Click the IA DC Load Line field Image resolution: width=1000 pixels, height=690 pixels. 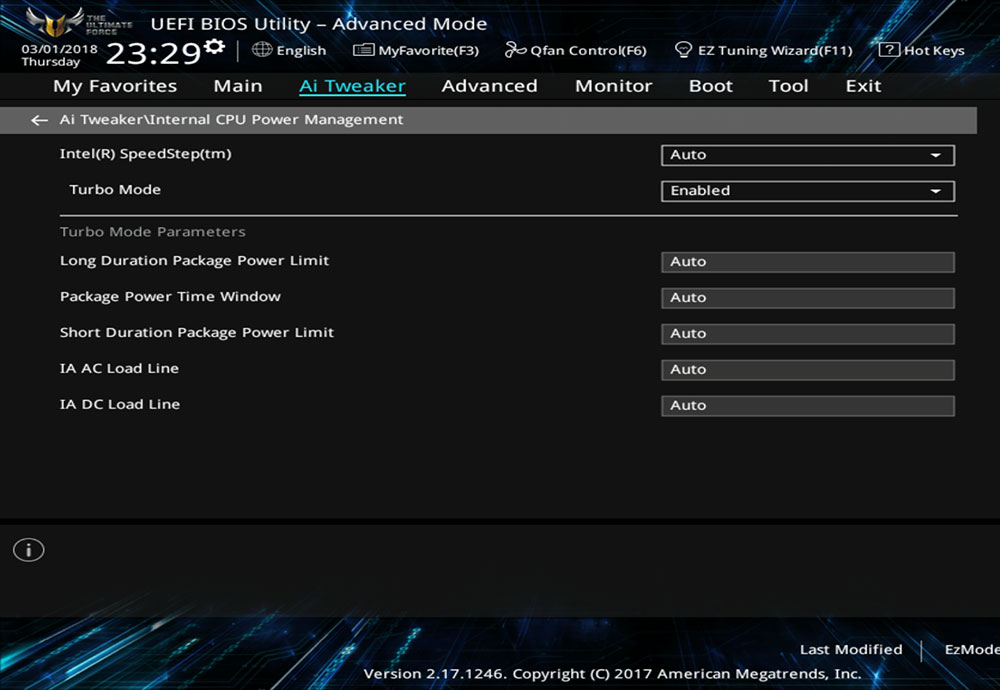(808, 406)
